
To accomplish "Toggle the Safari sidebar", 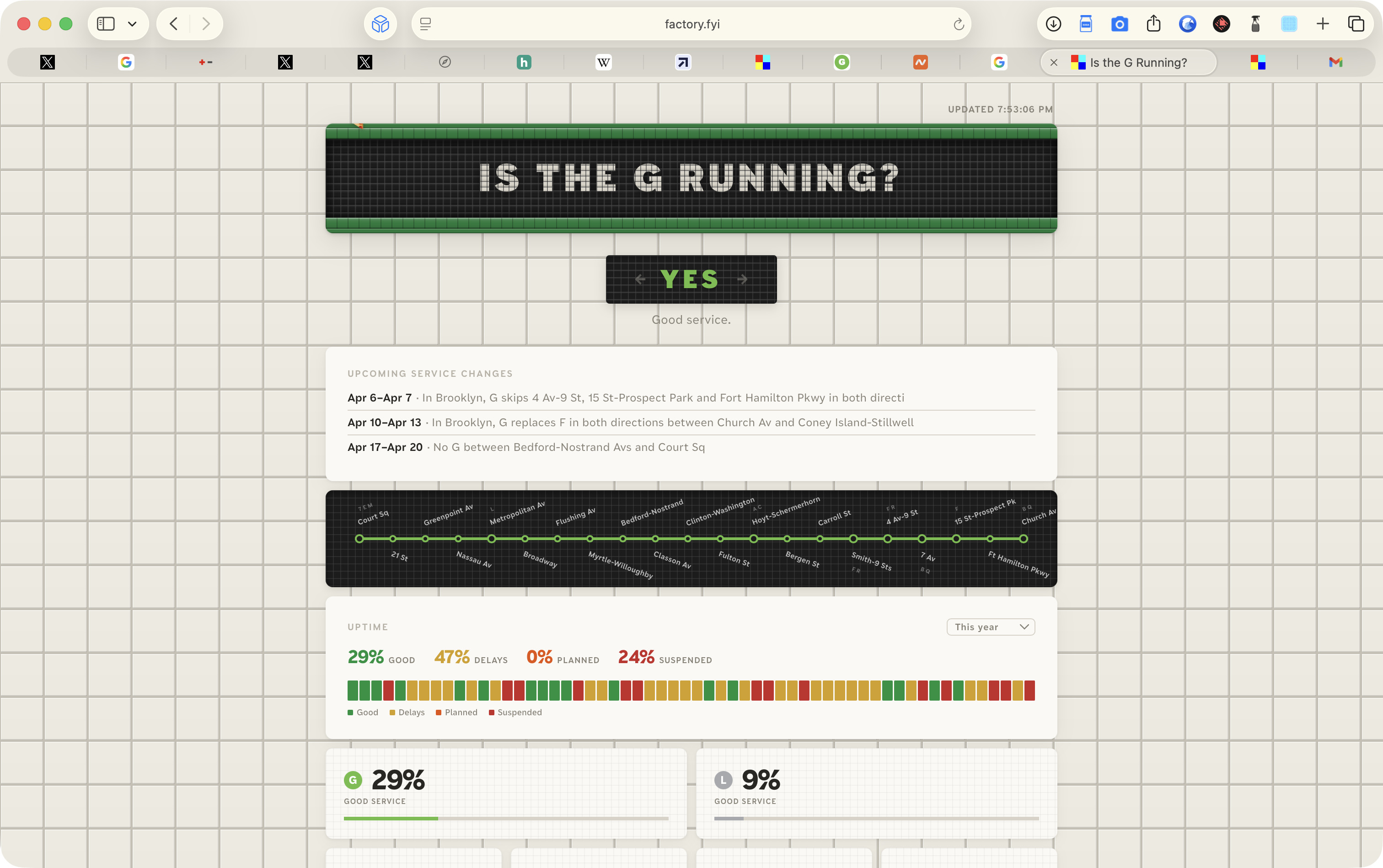I will pos(106,23).
